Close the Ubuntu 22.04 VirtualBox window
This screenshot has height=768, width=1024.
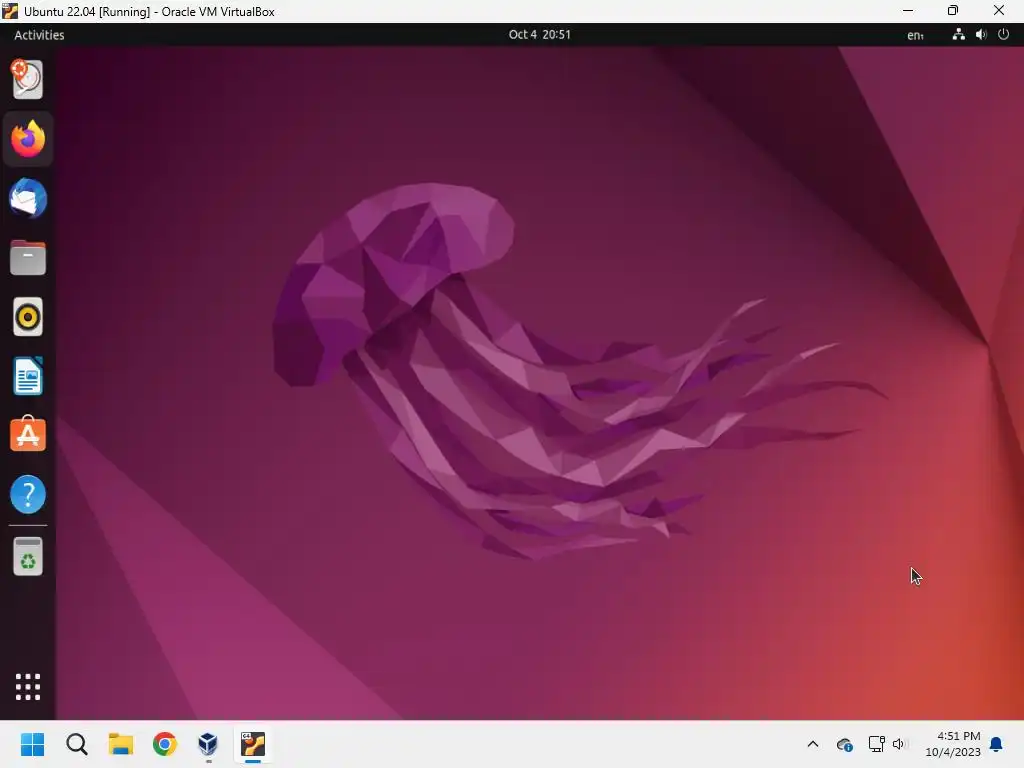click(x=999, y=10)
